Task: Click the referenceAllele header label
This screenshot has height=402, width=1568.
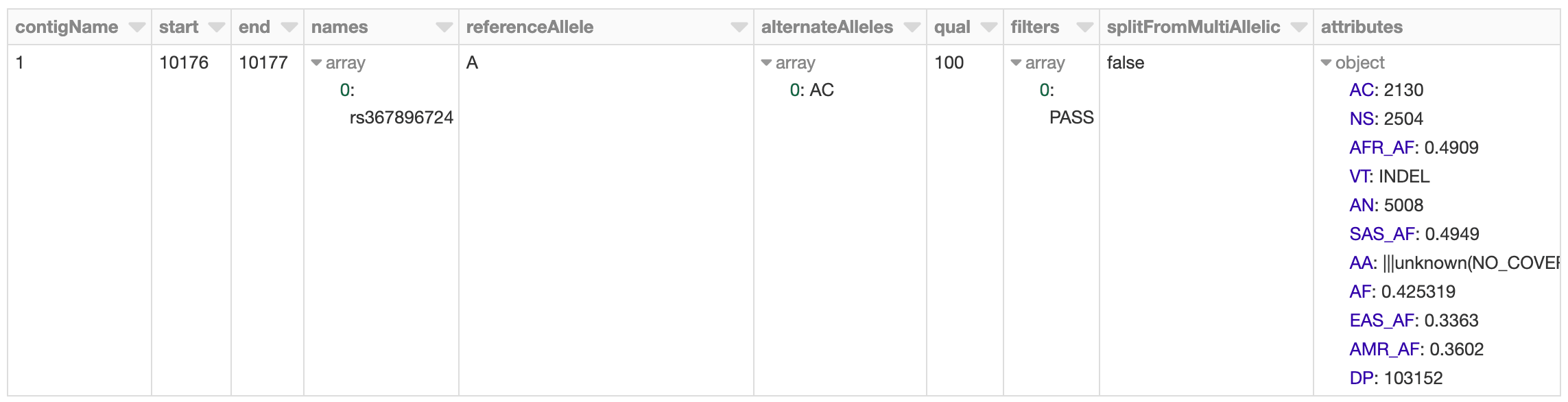Action: (530, 27)
